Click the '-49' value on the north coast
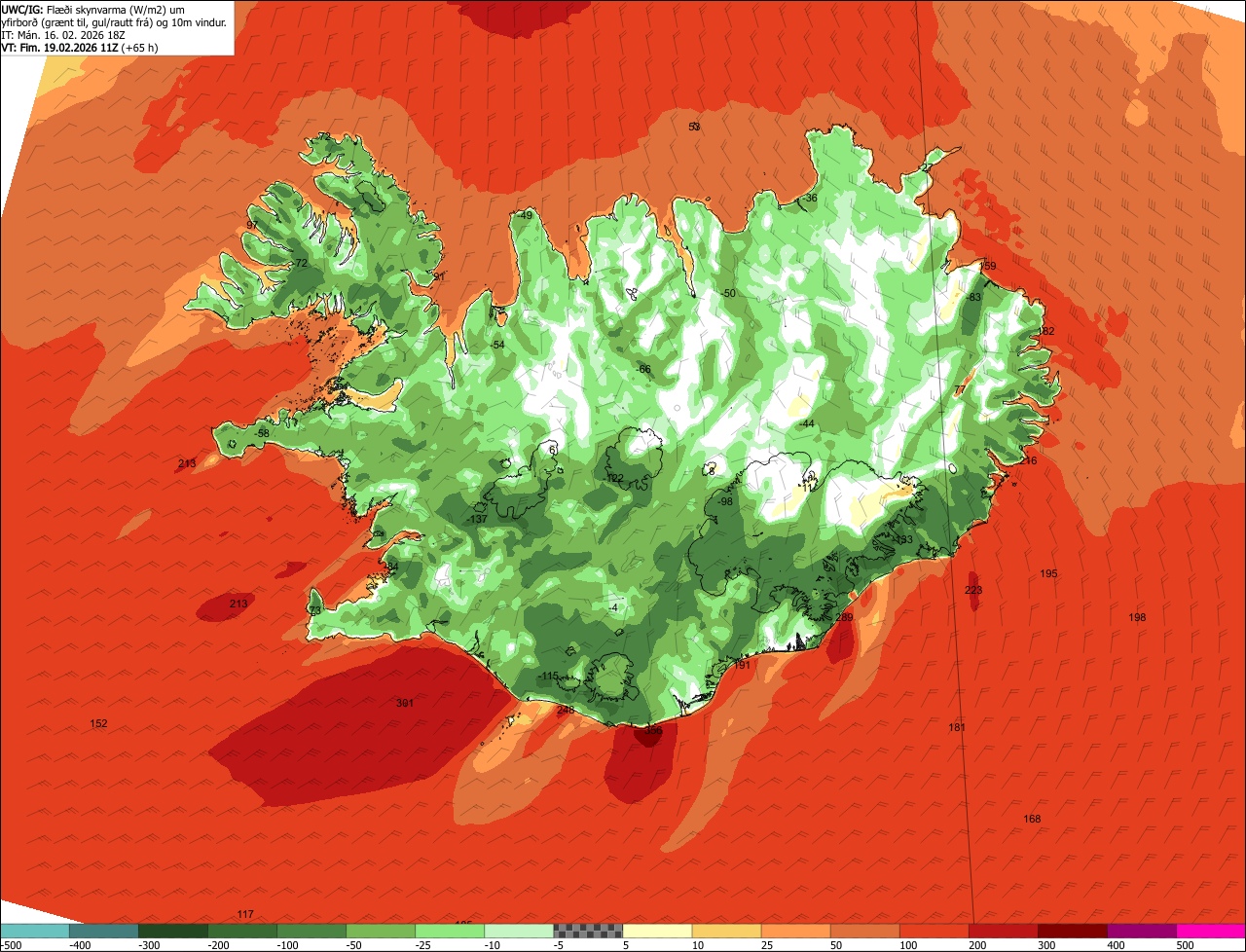This screenshot has height=952, width=1246. (526, 215)
